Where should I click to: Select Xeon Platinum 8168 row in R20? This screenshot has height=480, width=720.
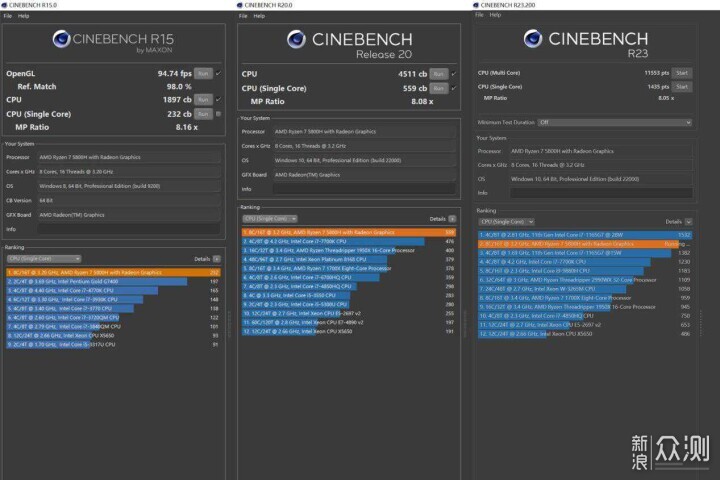click(x=349, y=260)
